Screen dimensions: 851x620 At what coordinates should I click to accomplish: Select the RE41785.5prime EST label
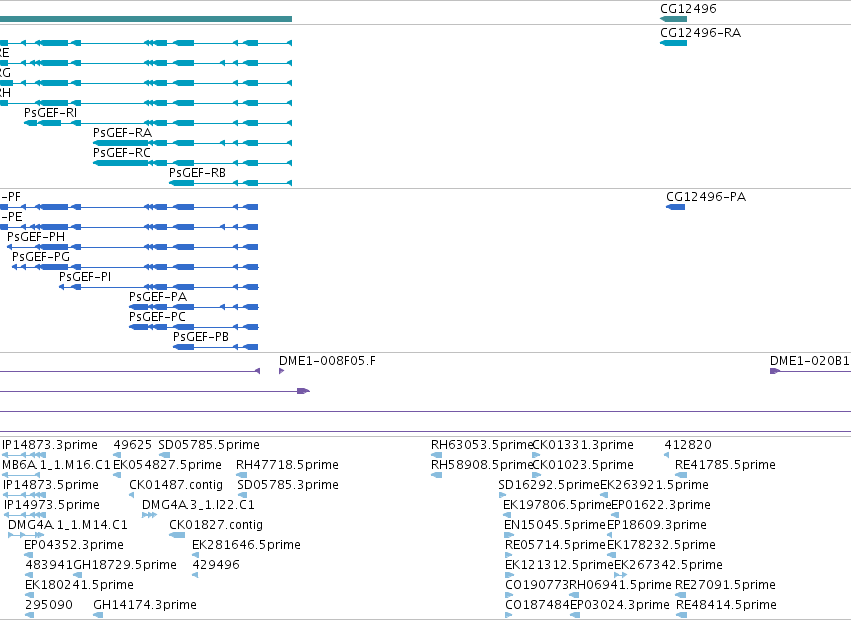(725, 465)
